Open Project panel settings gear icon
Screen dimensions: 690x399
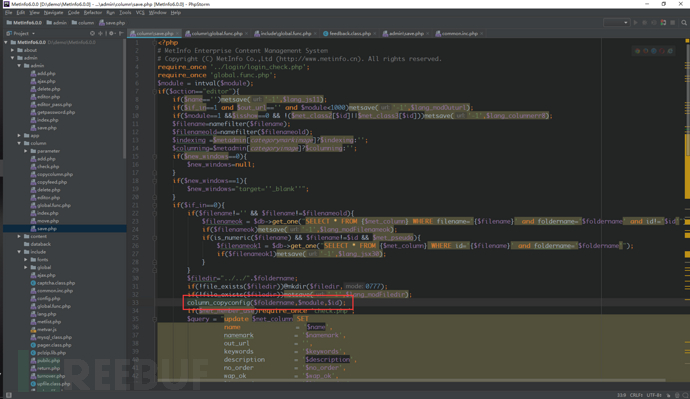point(111,33)
